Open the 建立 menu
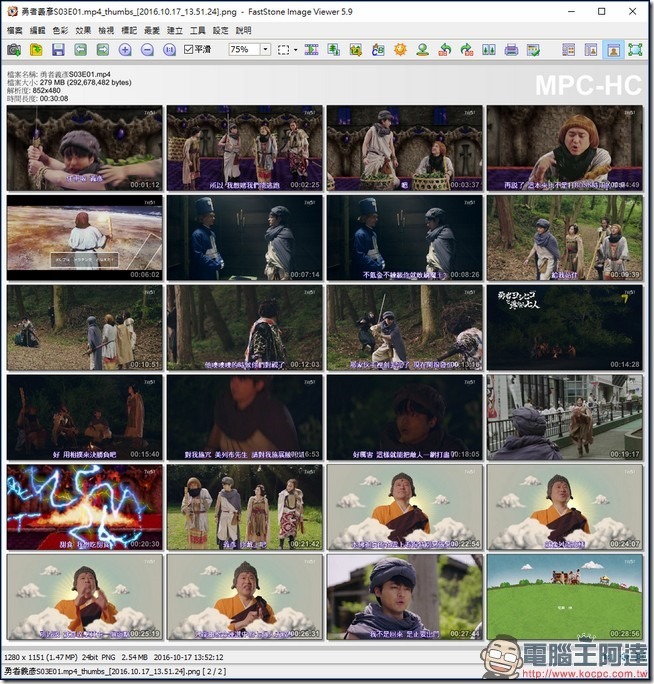Screen dimensions: 654x684 point(175,30)
